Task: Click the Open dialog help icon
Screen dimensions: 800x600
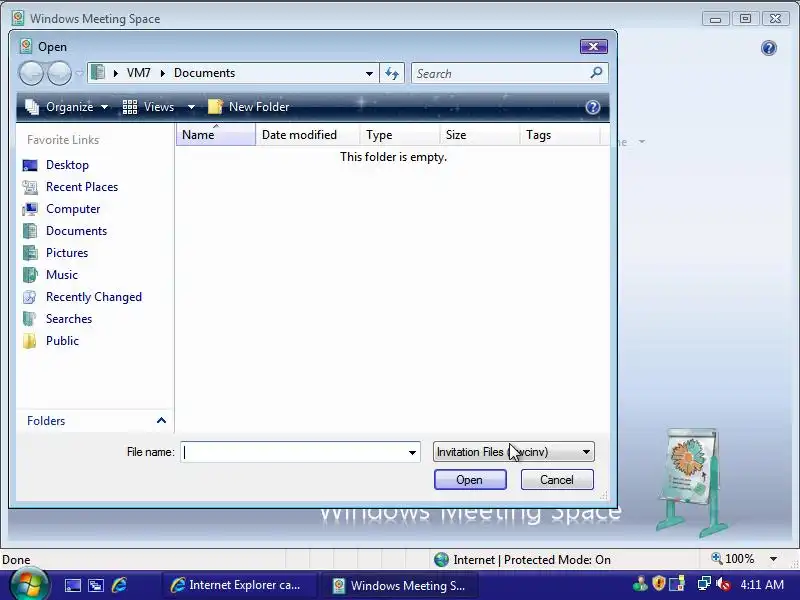Action: click(x=592, y=107)
